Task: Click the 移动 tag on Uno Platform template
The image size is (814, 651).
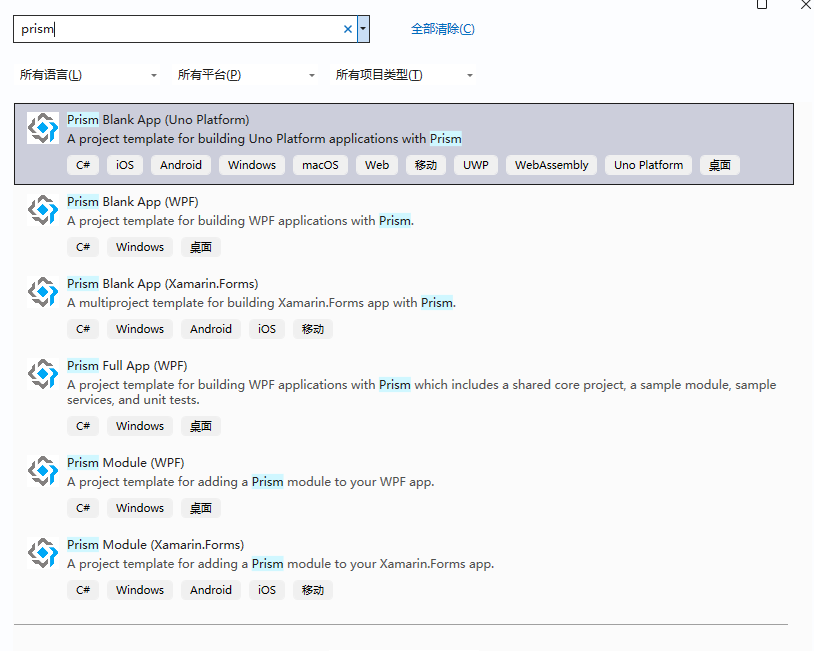Action: tap(426, 165)
